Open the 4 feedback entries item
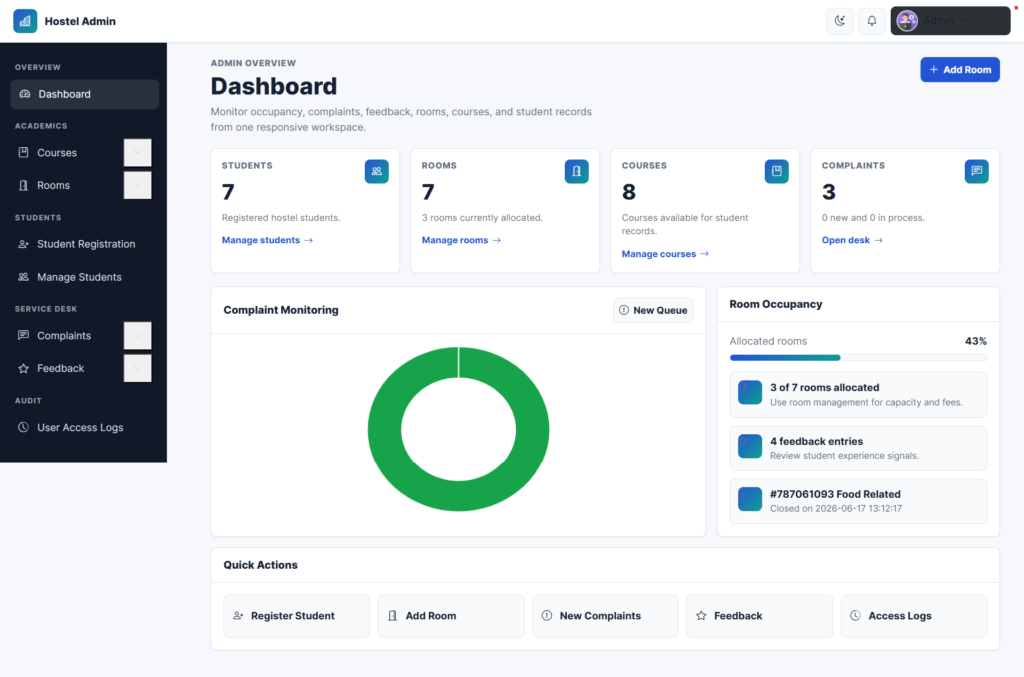The height and width of the screenshot is (677, 1024). [x=858, y=448]
